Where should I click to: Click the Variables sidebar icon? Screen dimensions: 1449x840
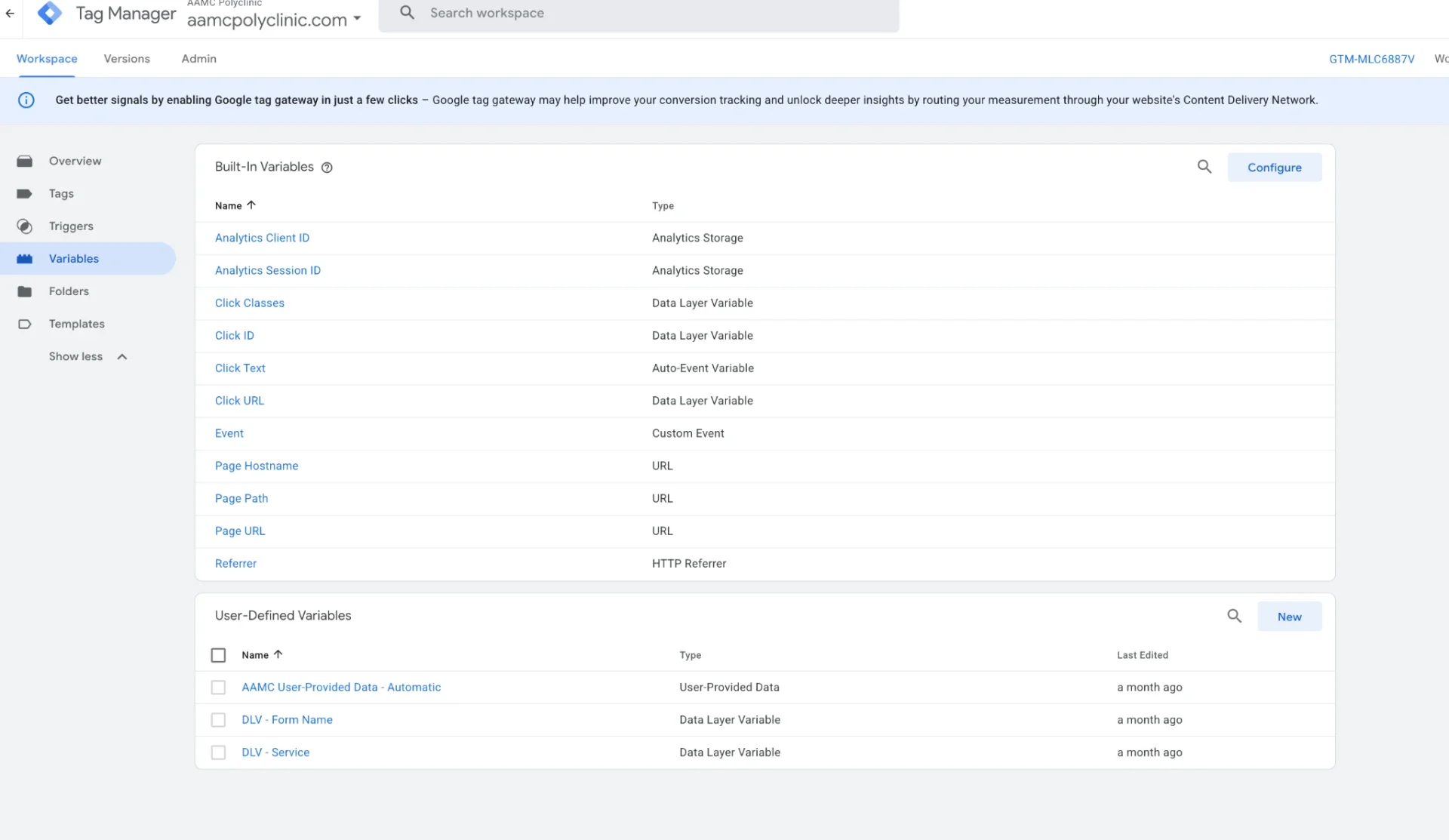(x=25, y=259)
